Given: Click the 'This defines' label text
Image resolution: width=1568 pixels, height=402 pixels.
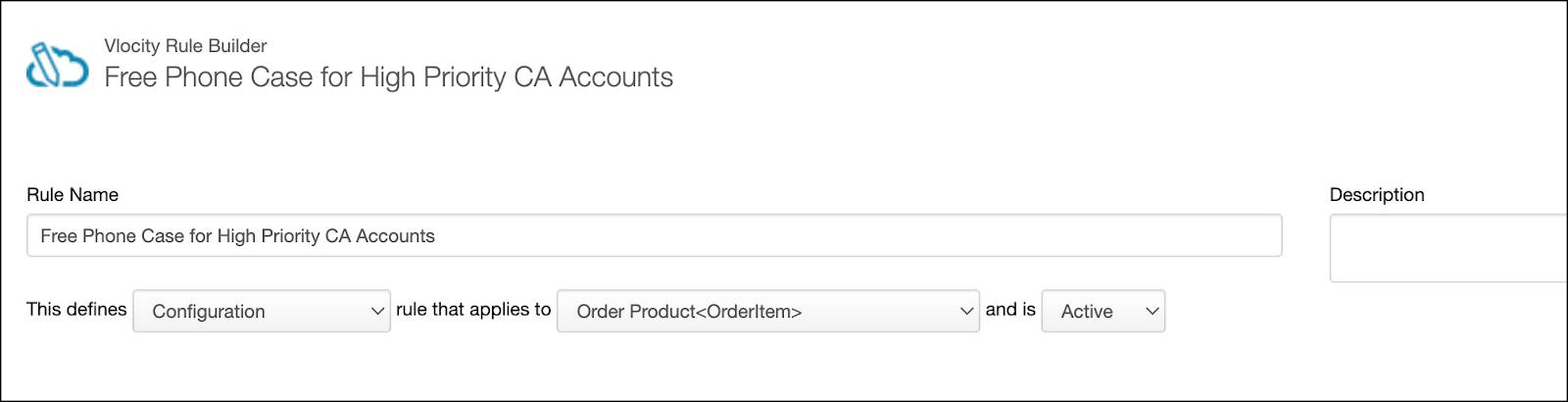Looking at the screenshot, I should [76, 309].
